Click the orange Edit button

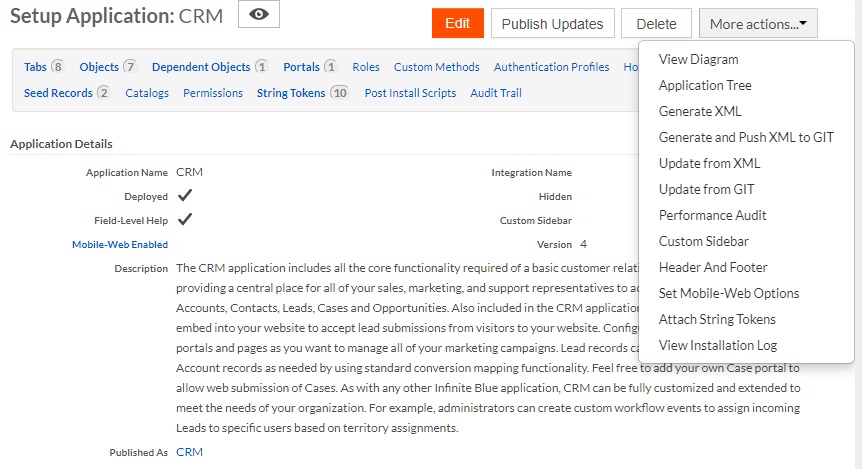[x=457, y=24]
